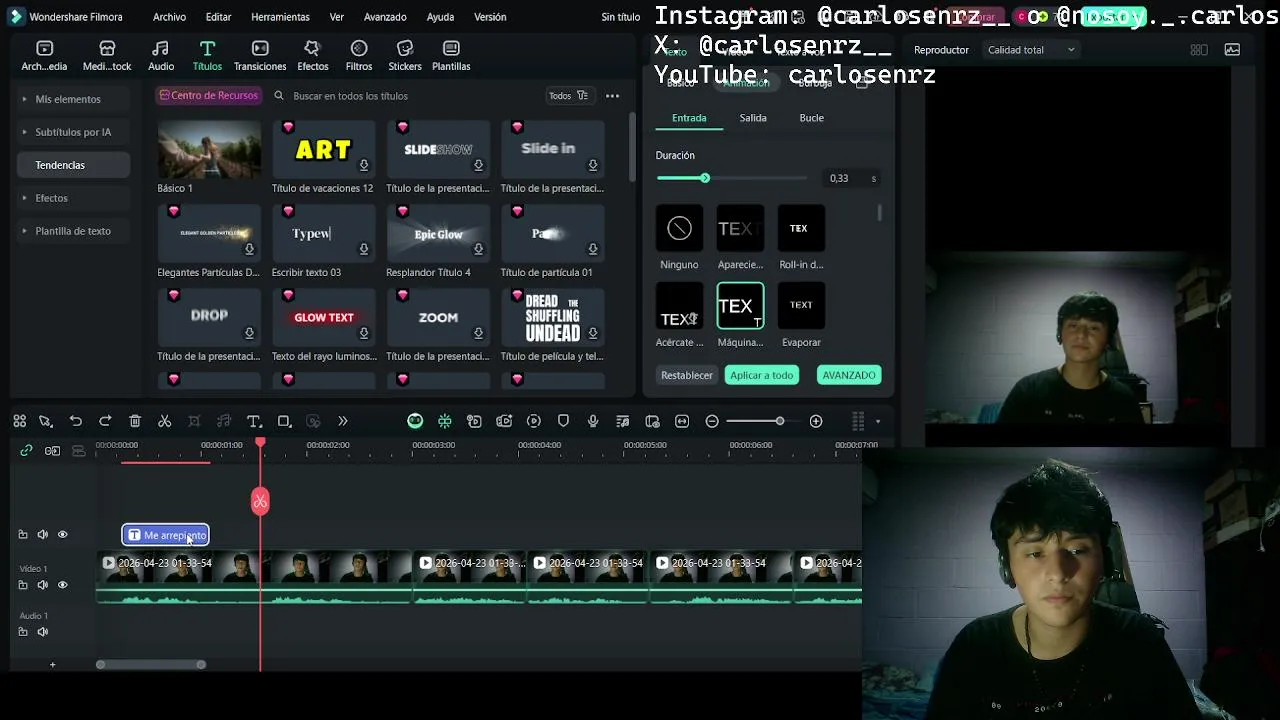This screenshot has height=720, width=1280.
Task: Undo the last timeline action
Action: [75, 421]
